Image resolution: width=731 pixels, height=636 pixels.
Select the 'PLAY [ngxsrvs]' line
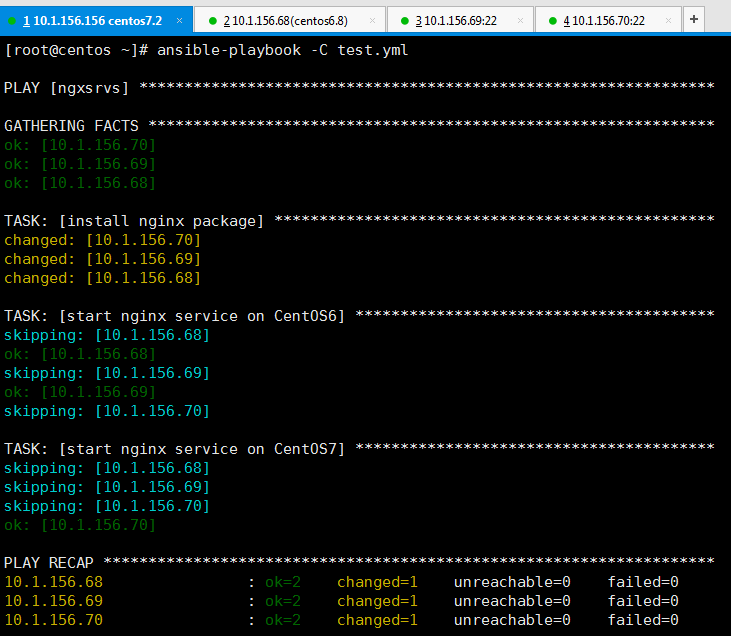(x=66, y=88)
